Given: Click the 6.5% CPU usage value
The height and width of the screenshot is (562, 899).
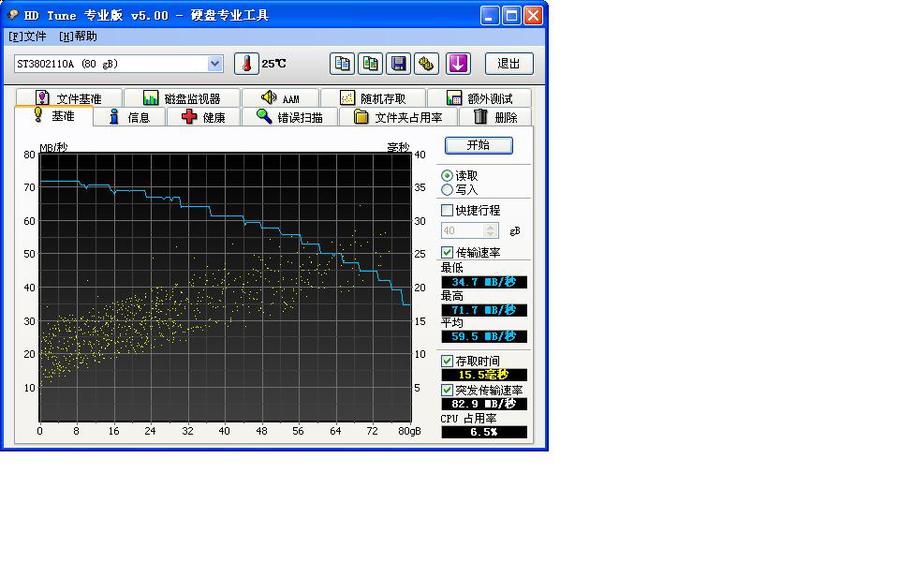Looking at the screenshot, I should [484, 432].
